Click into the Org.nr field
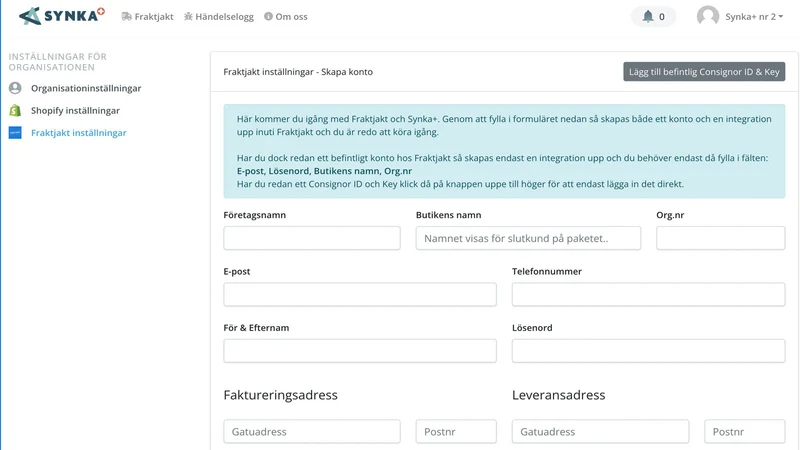800x450 pixels. pyautogui.click(x=720, y=238)
